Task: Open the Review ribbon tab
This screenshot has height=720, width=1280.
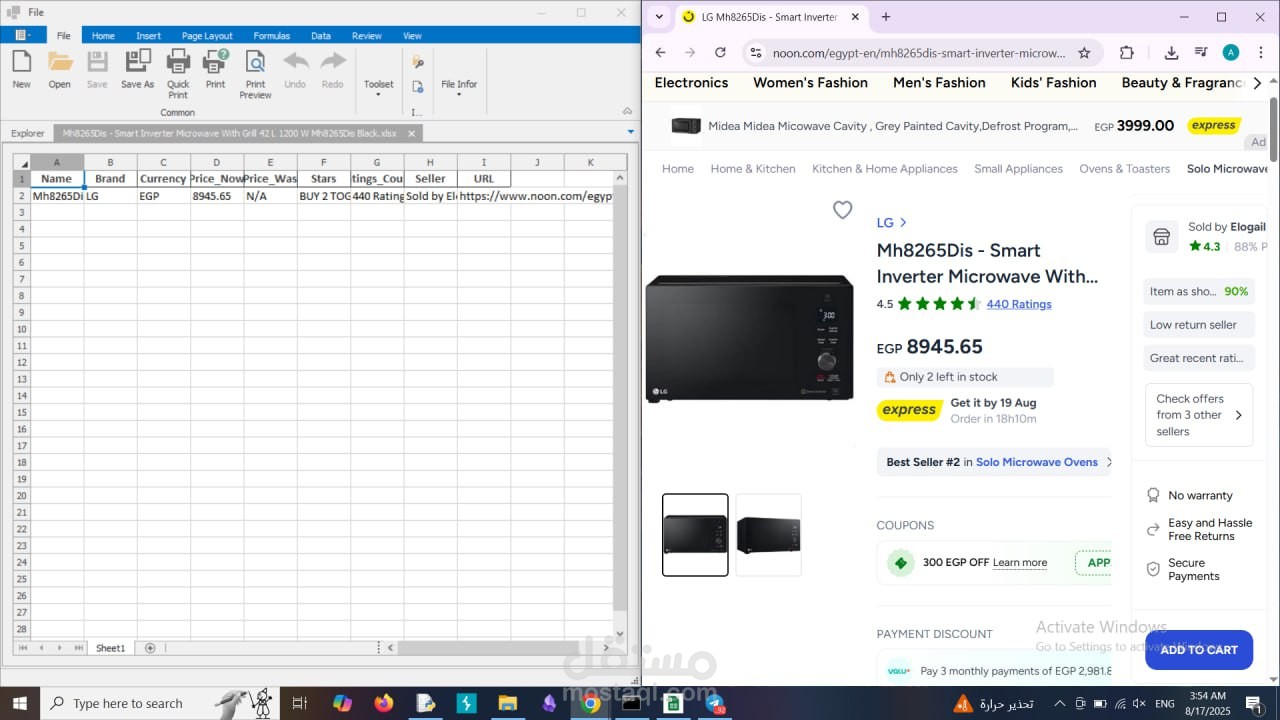Action: pos(366,35)
